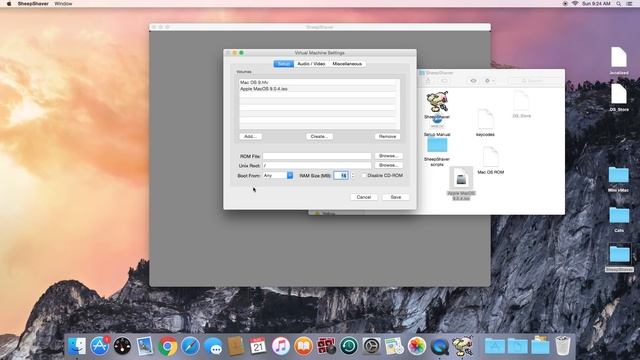Switch to the Setup tab

(284, 64)
